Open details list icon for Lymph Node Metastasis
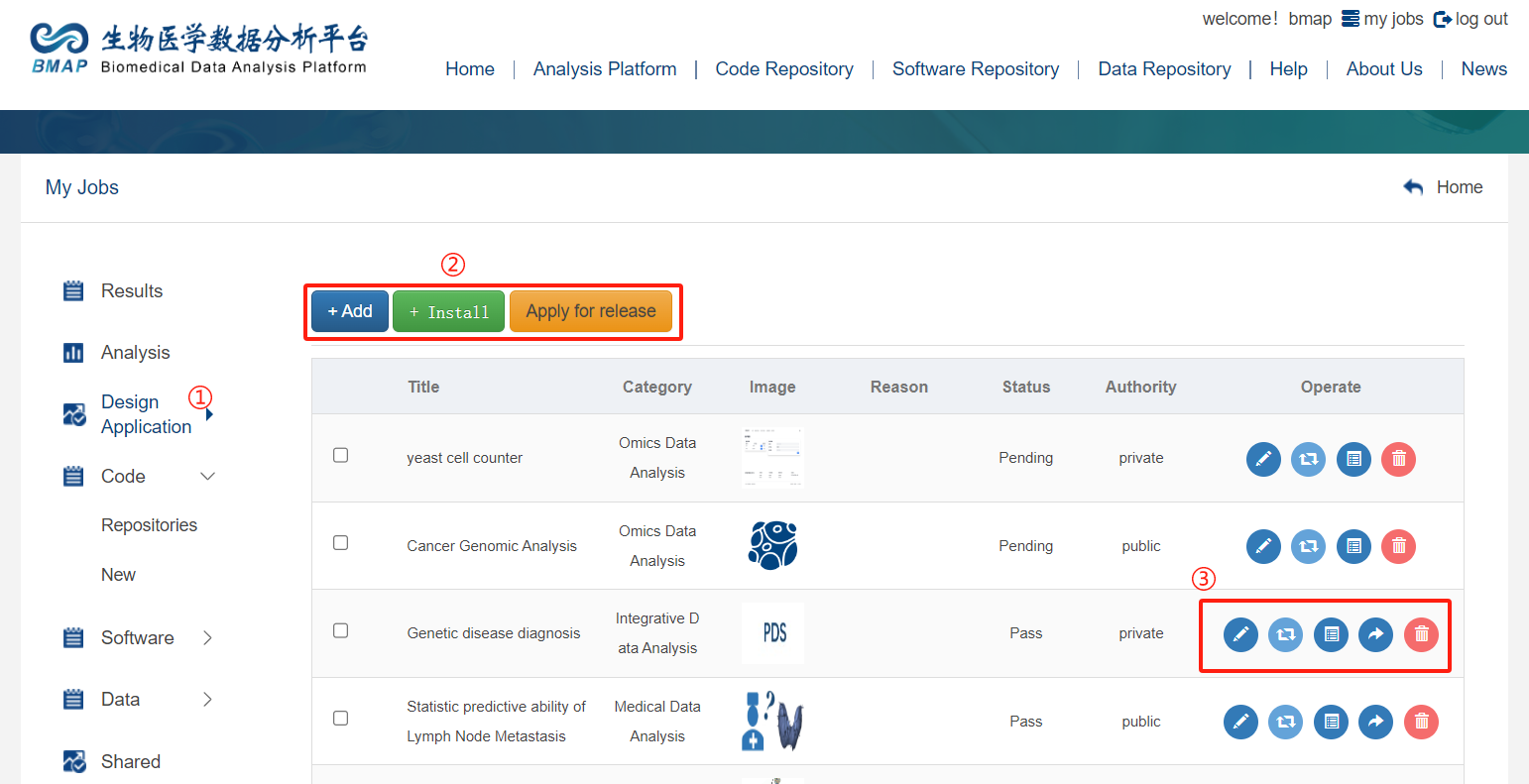 (x=1332, y=722)
